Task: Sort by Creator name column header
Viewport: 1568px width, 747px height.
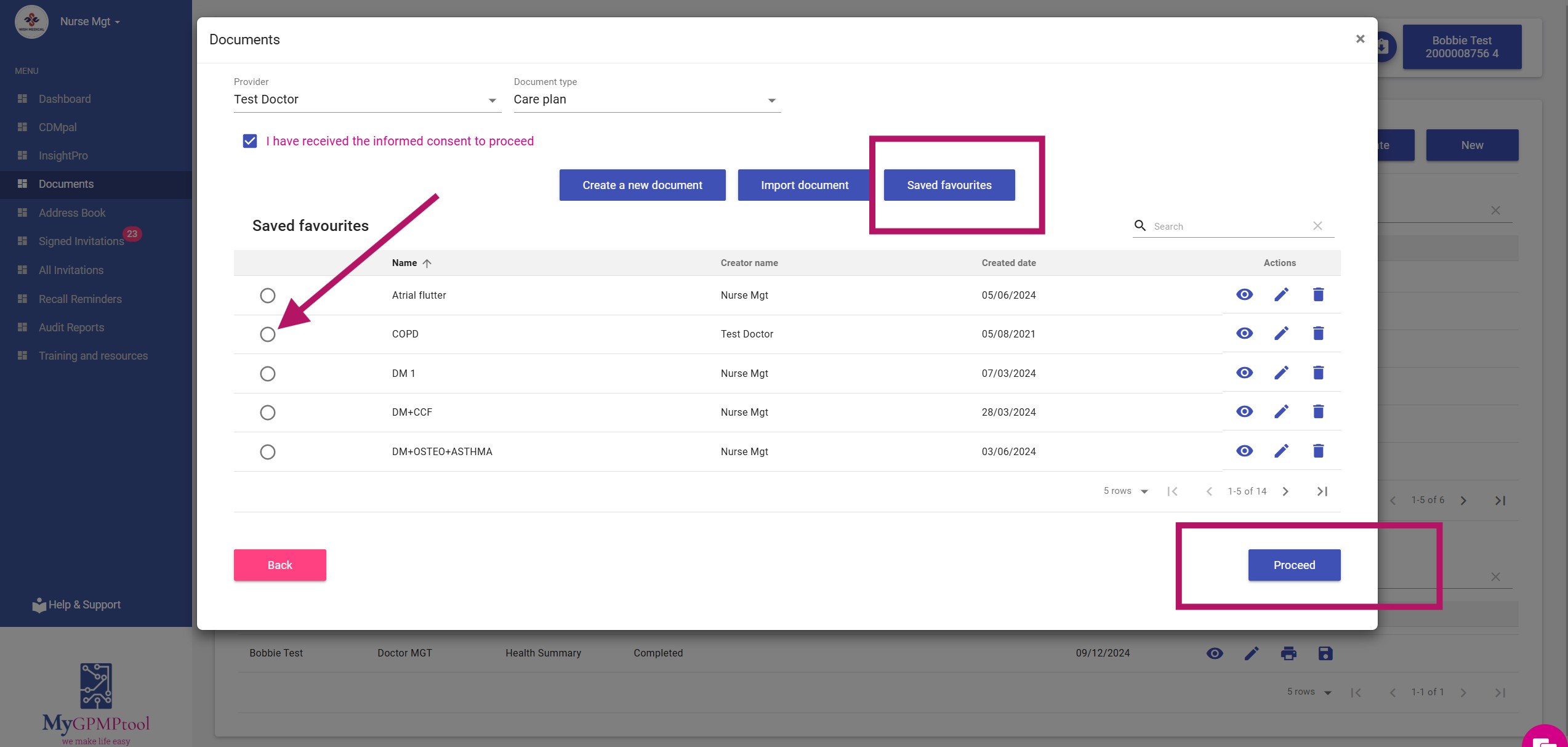Action: tap(749, 263)
